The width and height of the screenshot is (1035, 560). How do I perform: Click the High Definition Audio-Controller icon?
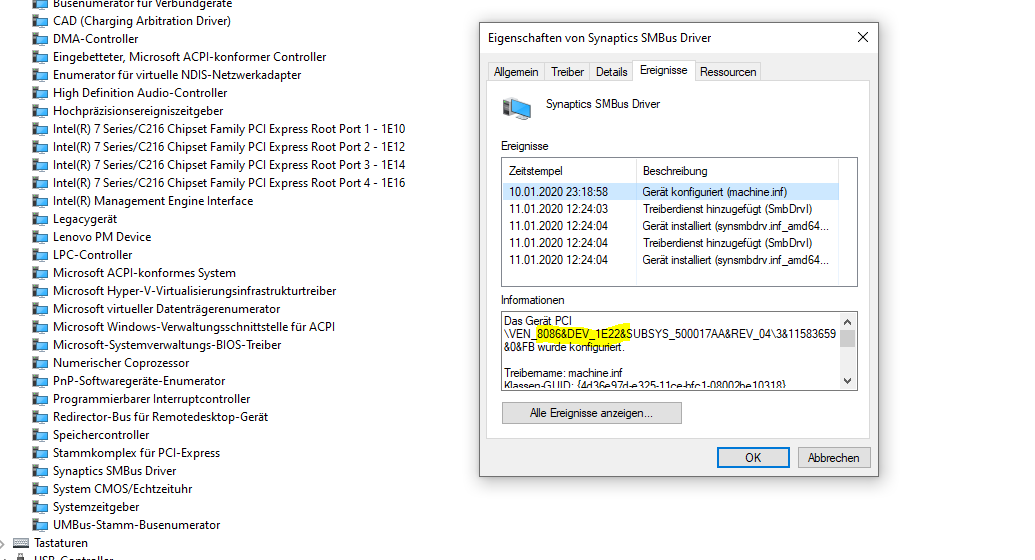pyautogui.click(x=40, y=93)
